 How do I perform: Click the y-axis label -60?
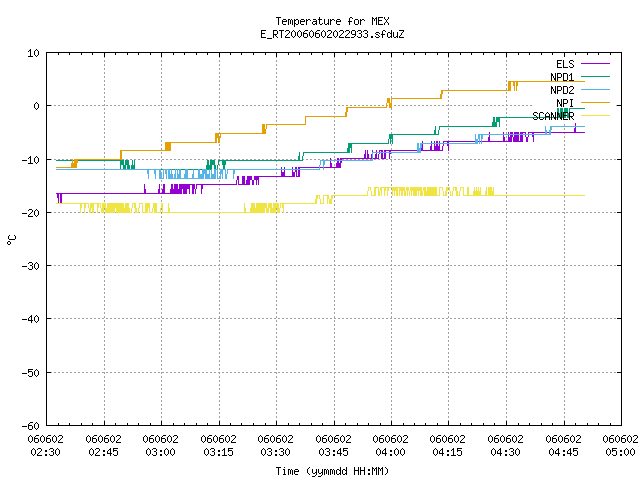pyautogui.click(x=31, y=426)
